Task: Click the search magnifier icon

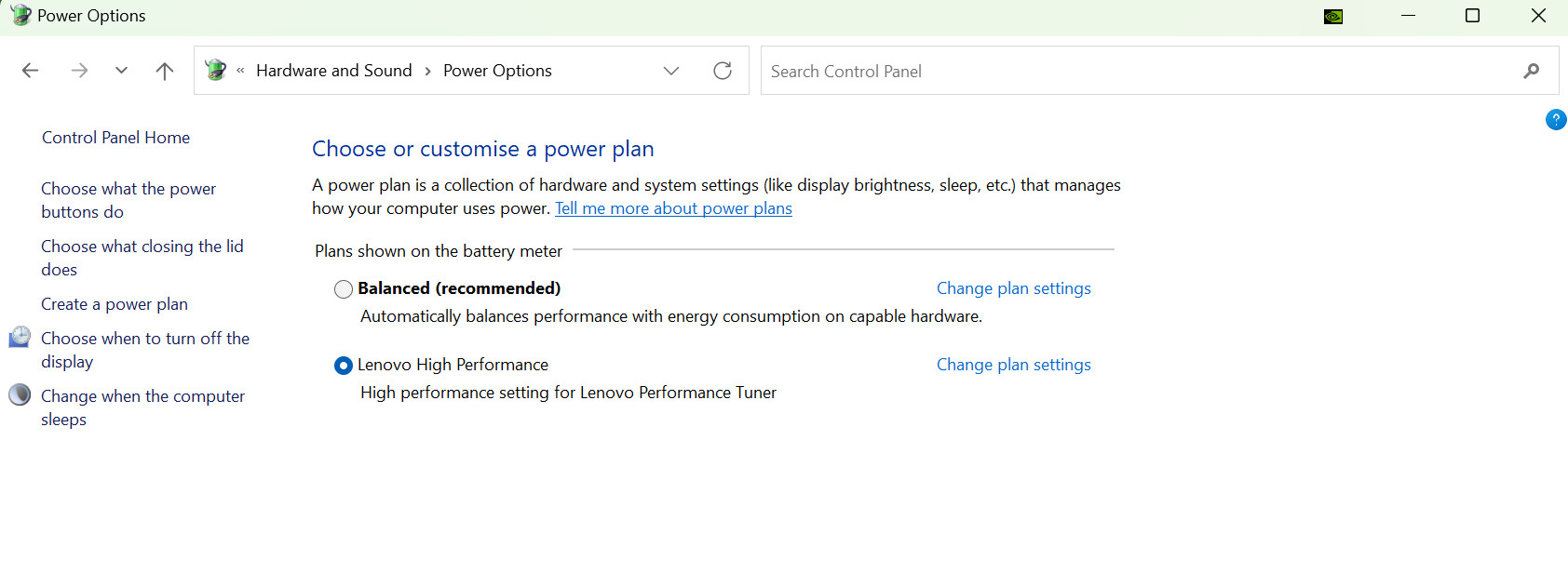Action: (1532, 71)
